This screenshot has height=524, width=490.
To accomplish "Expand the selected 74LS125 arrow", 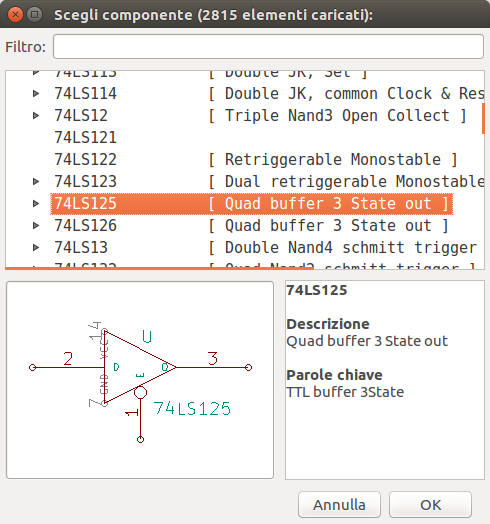I will click(36, 204).
